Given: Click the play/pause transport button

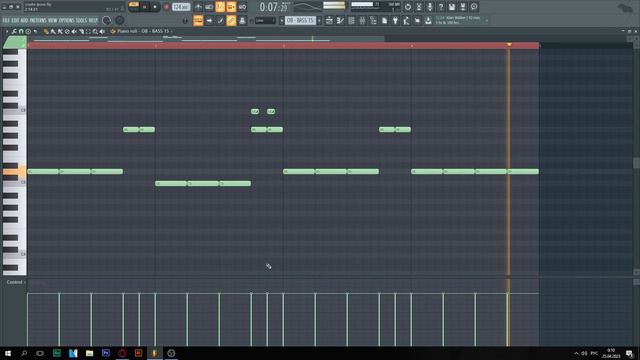Looking at the screenshot, I should pyautogui.click(x=144, y=7).
